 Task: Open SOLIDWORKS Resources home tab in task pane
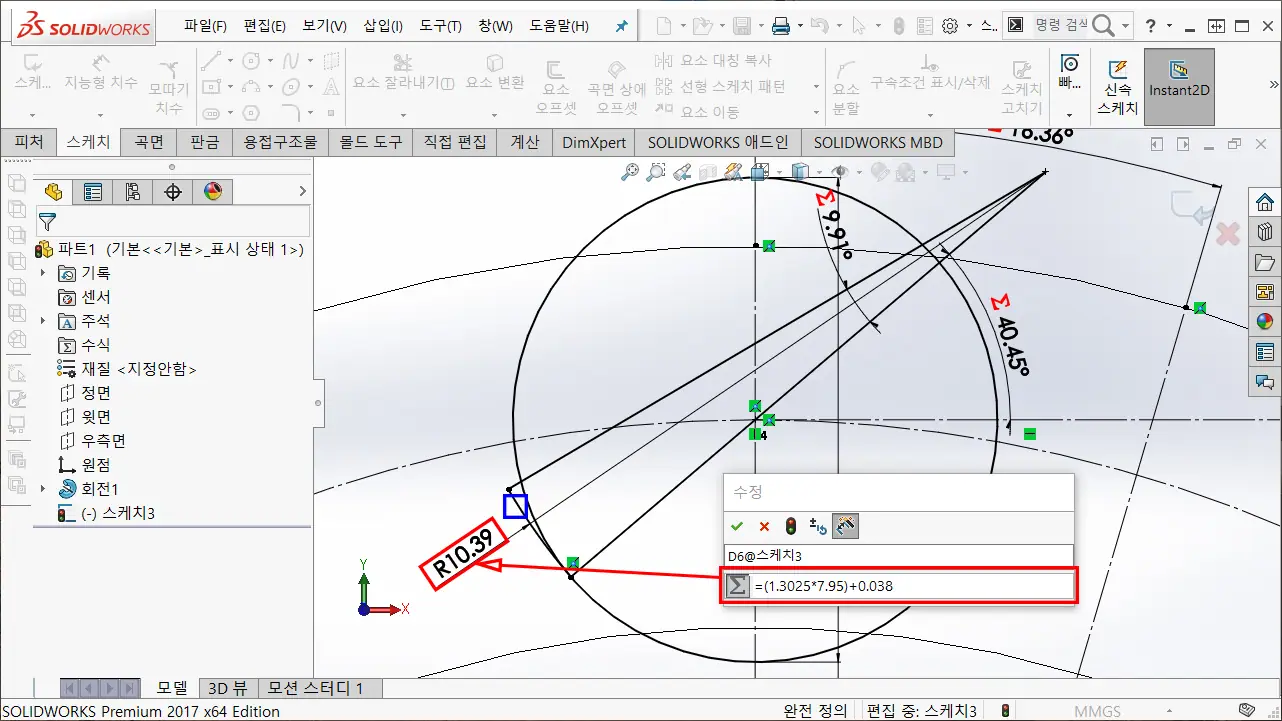[x=1265, y=202]
